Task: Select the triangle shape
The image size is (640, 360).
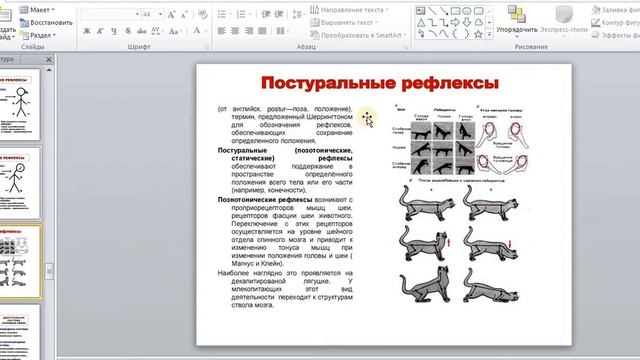Action: 421,23
